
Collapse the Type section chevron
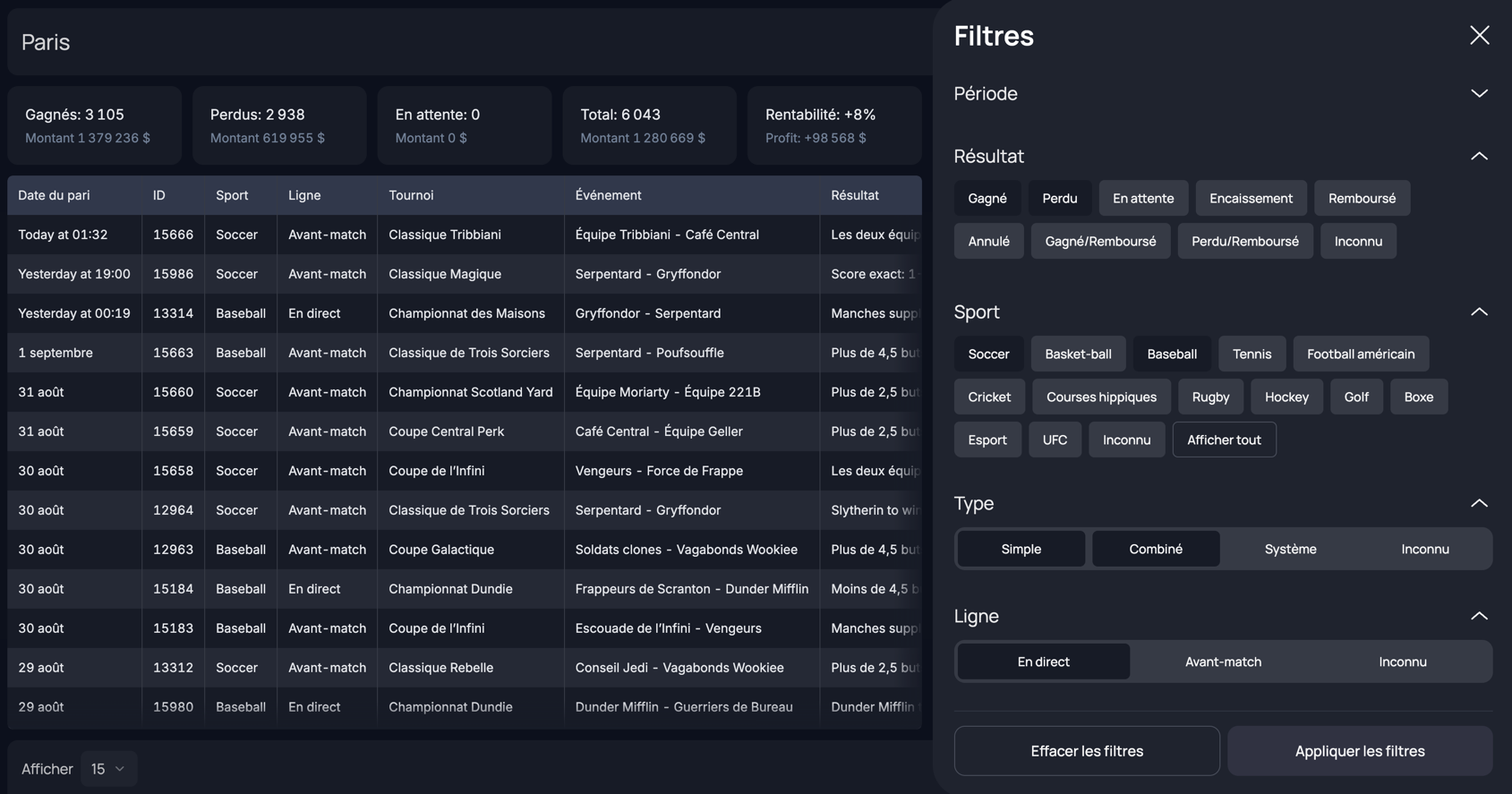coord(1479,504)
